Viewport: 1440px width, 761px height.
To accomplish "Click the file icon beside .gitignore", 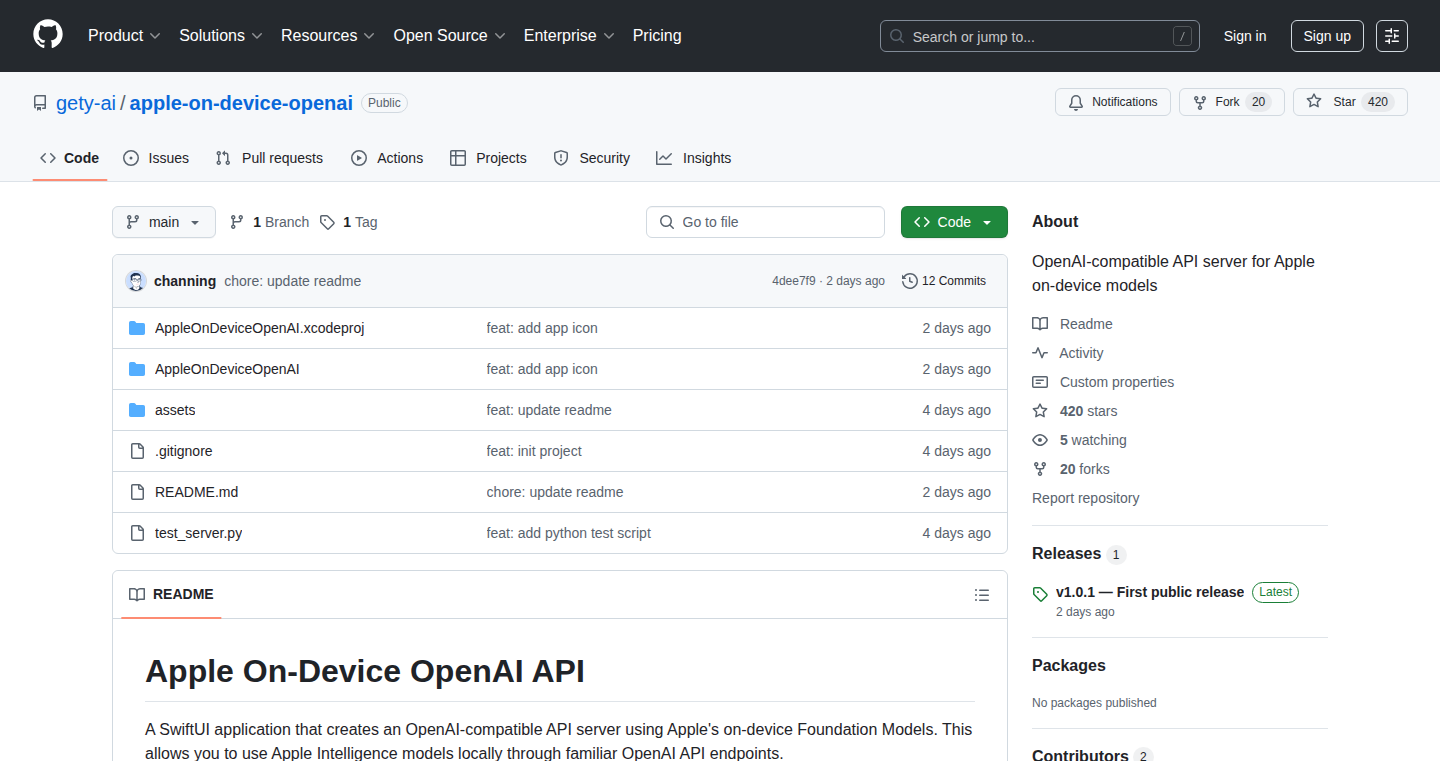I will click(137, 451).
